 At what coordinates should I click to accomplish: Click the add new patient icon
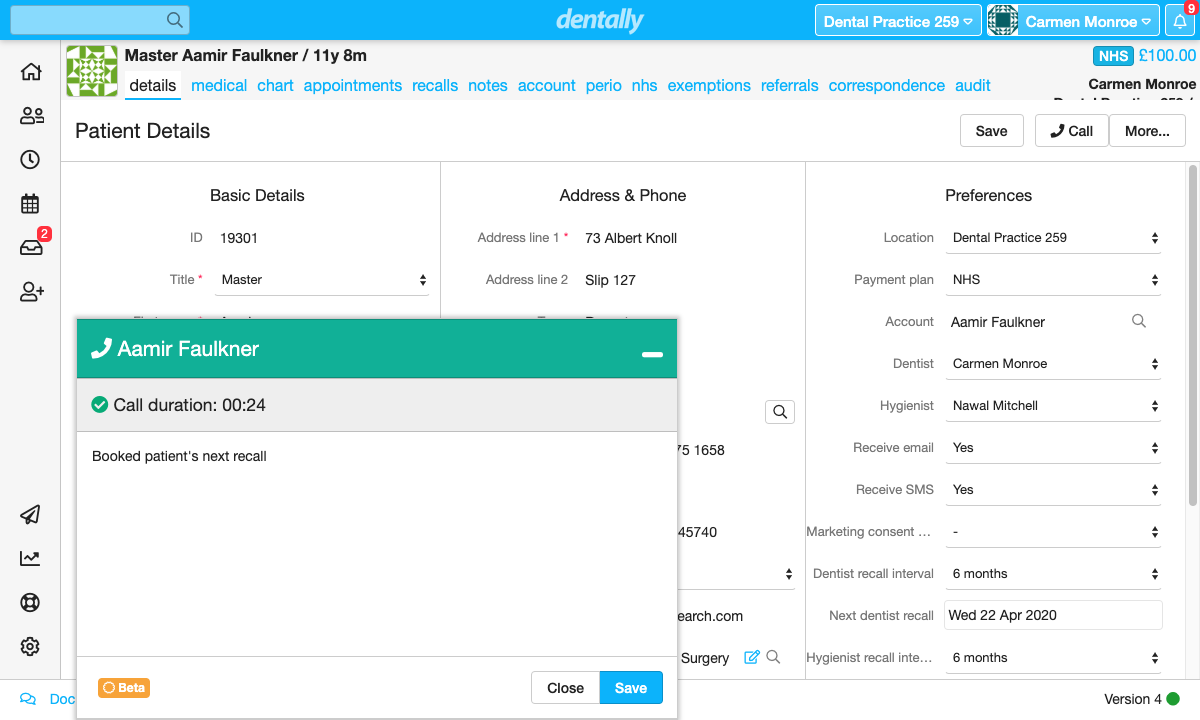point(31,292)
